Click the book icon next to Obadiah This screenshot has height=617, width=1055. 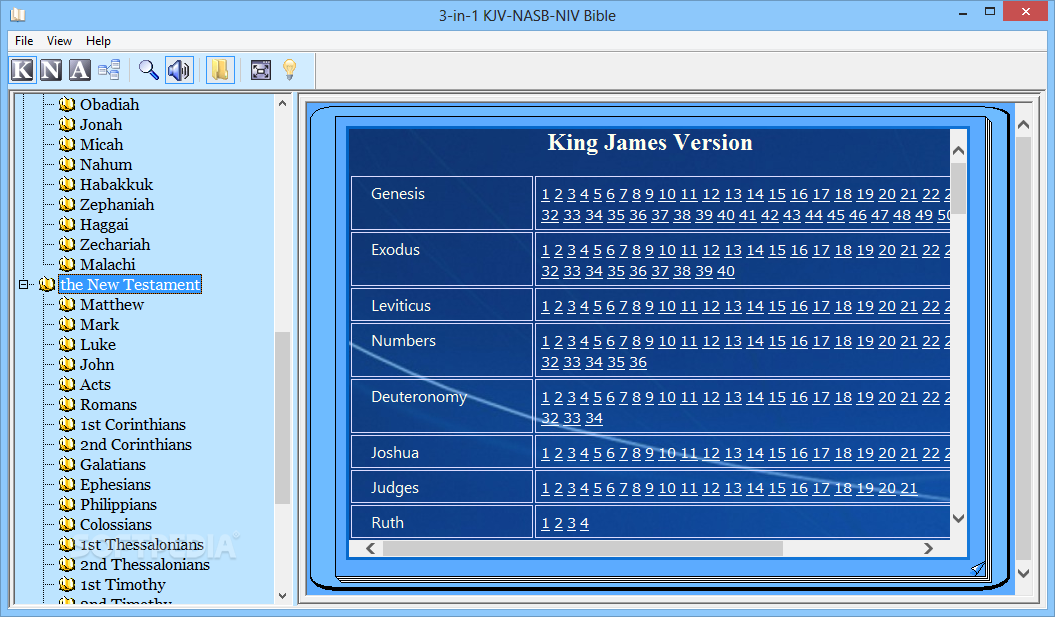[67, 104]
